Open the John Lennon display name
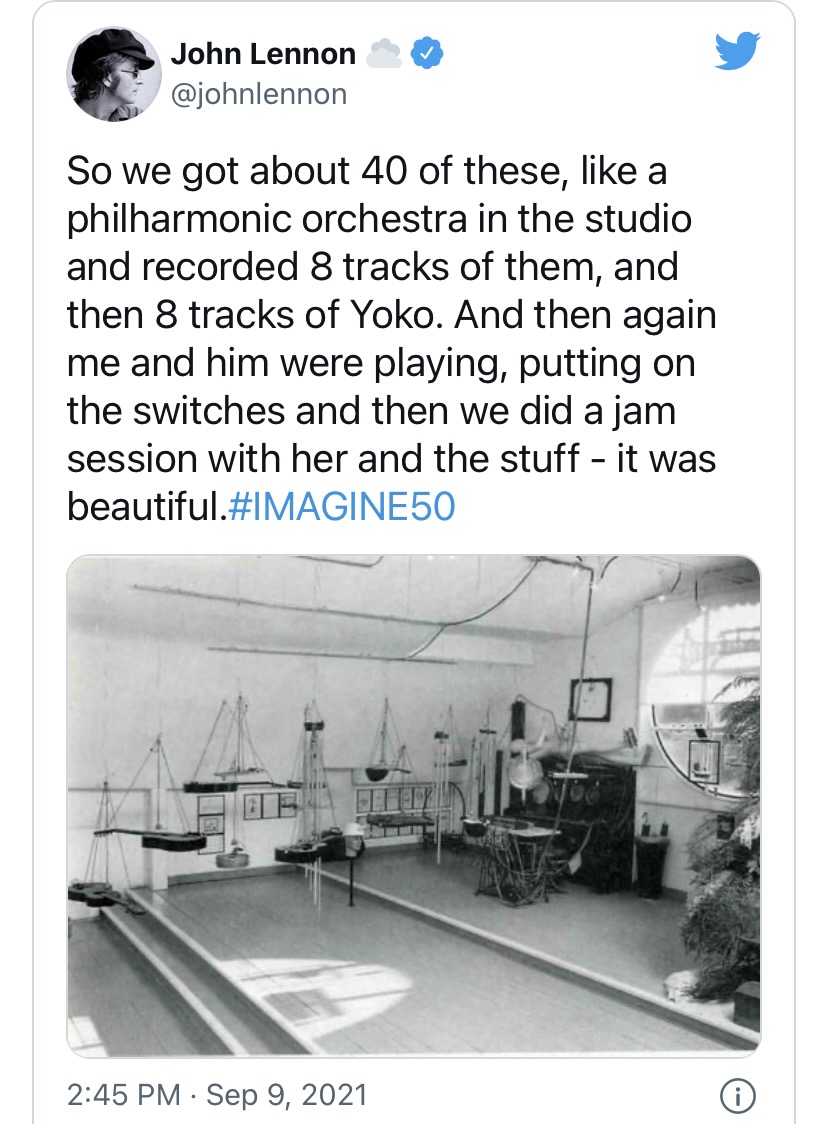 (263, 54)
